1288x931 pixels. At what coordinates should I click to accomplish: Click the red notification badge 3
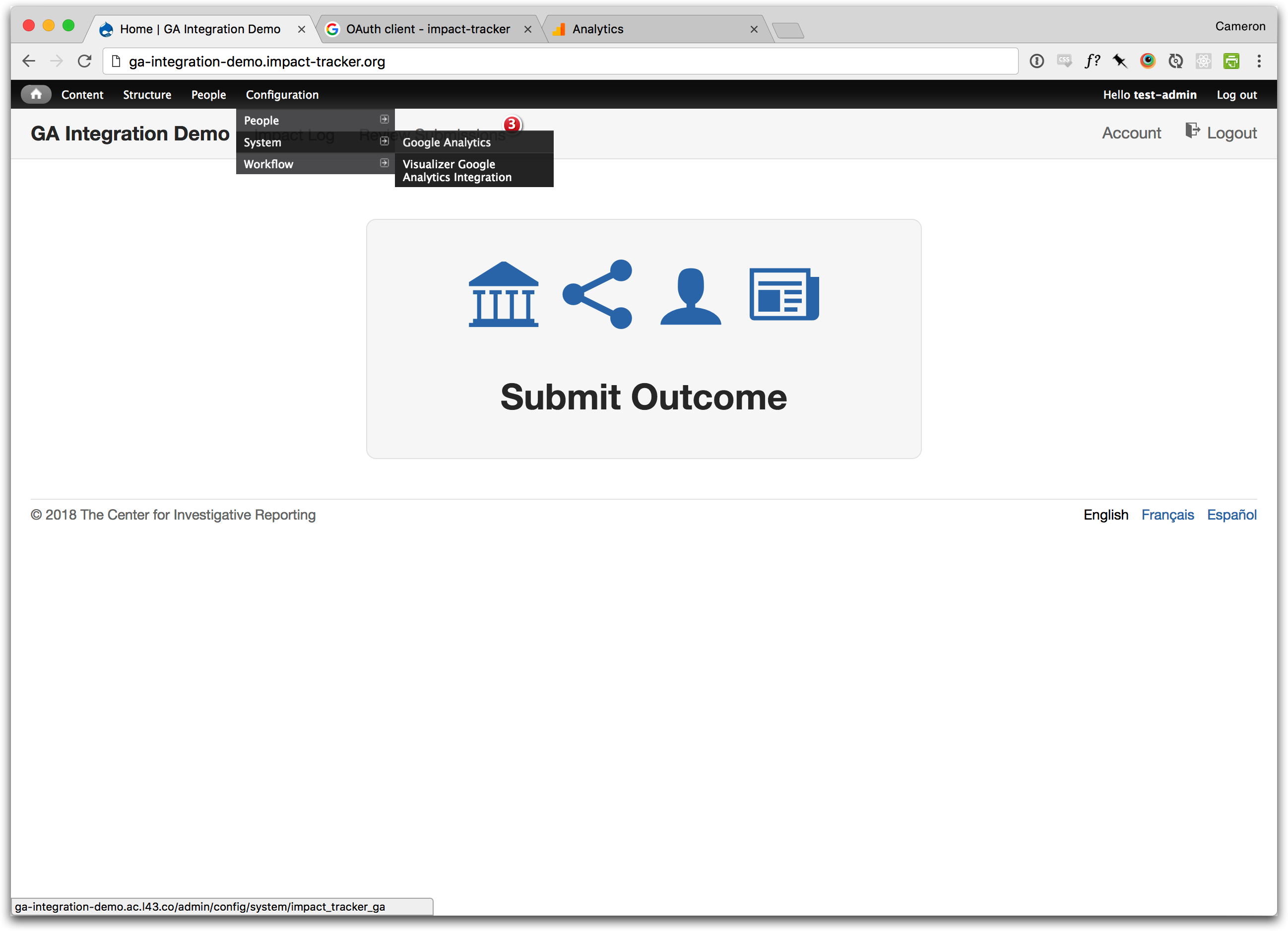(512, 124)
